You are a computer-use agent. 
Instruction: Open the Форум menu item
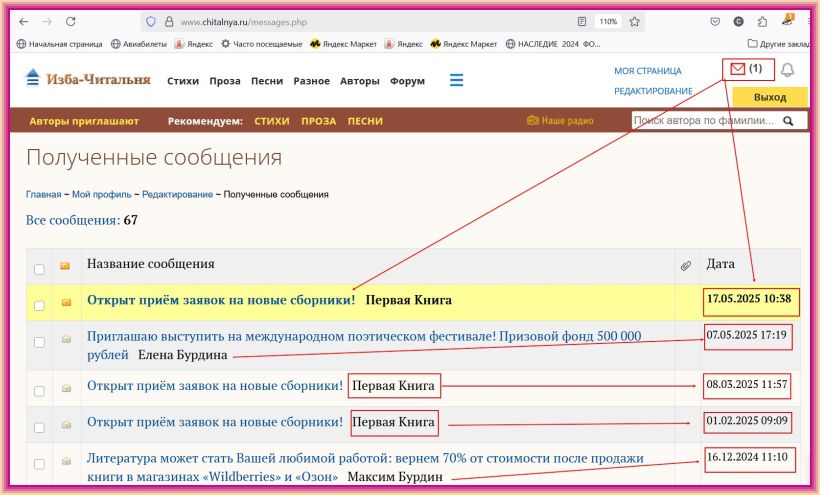click(407, 81)
